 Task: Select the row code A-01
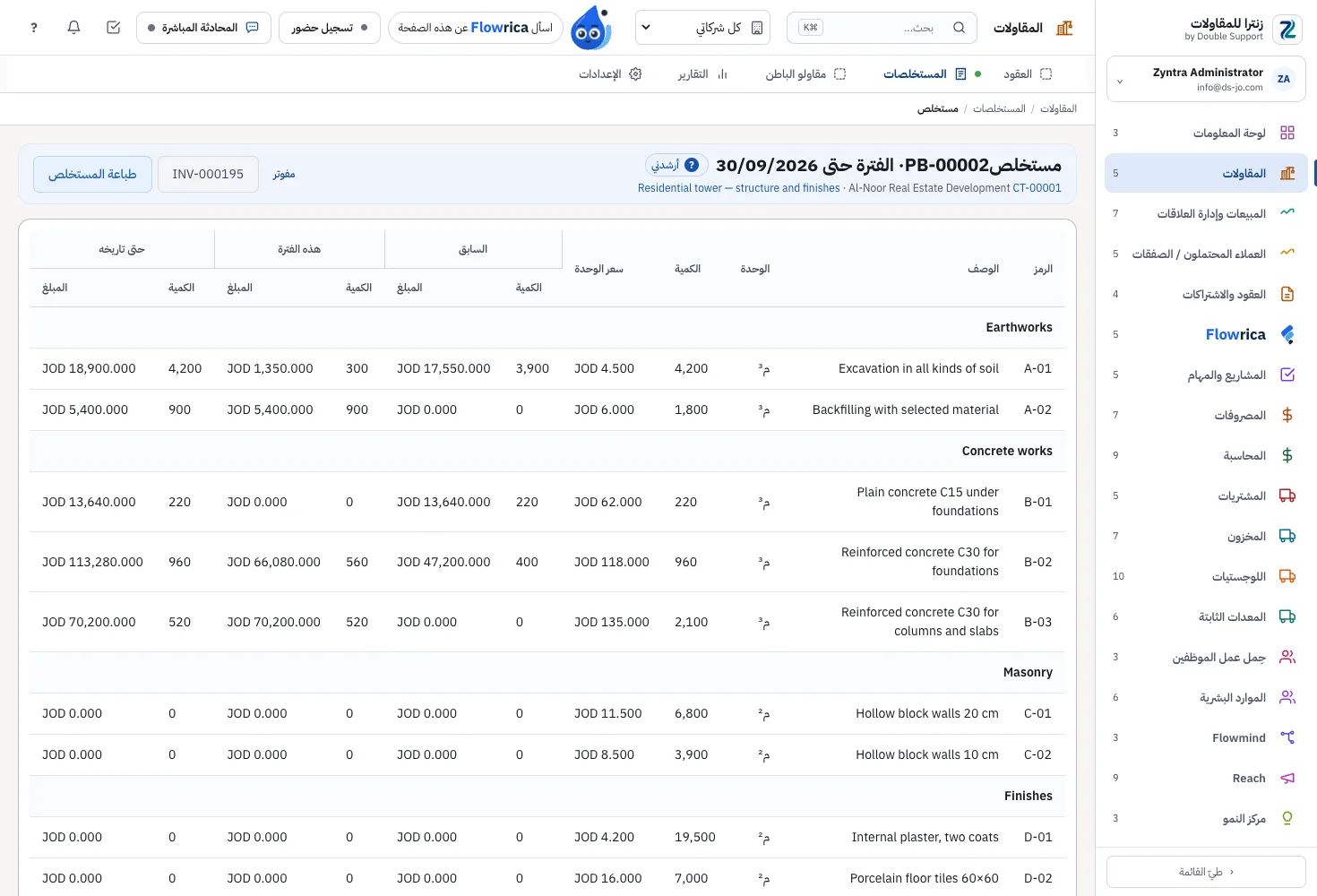(1037, 368)
